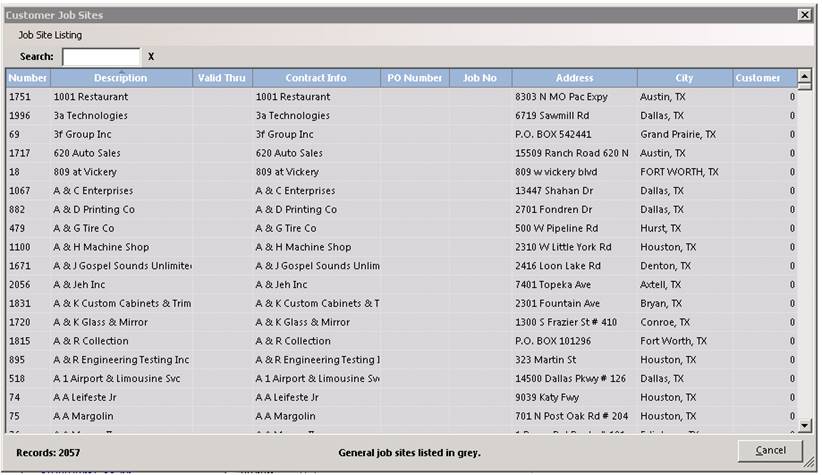The height and width of the screenshot is (475, 822).
Task: Click the Job No column header
Action: pos(479,78)
